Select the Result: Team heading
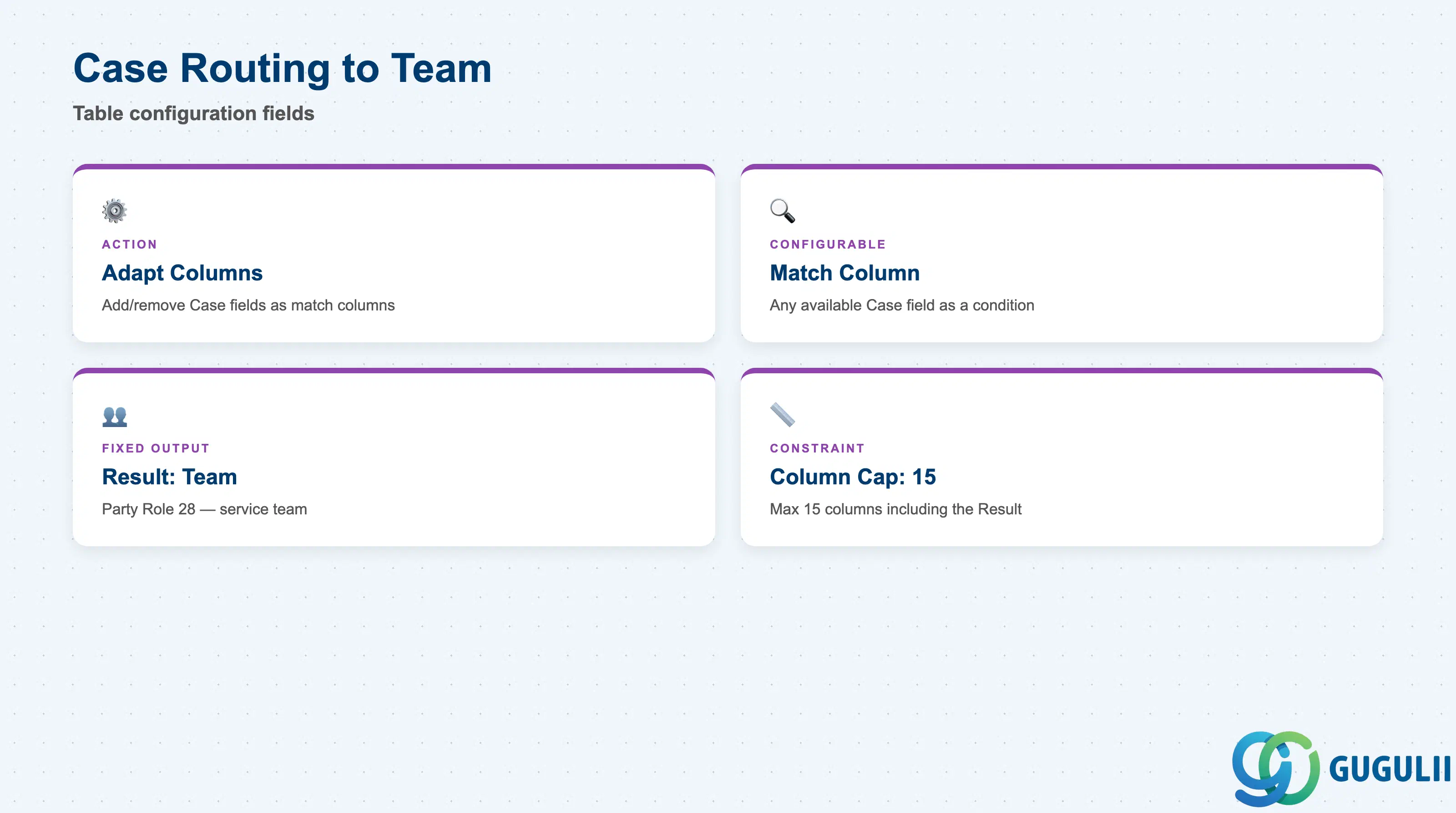Screen dimensions: 1456x813 coord(170,477)
